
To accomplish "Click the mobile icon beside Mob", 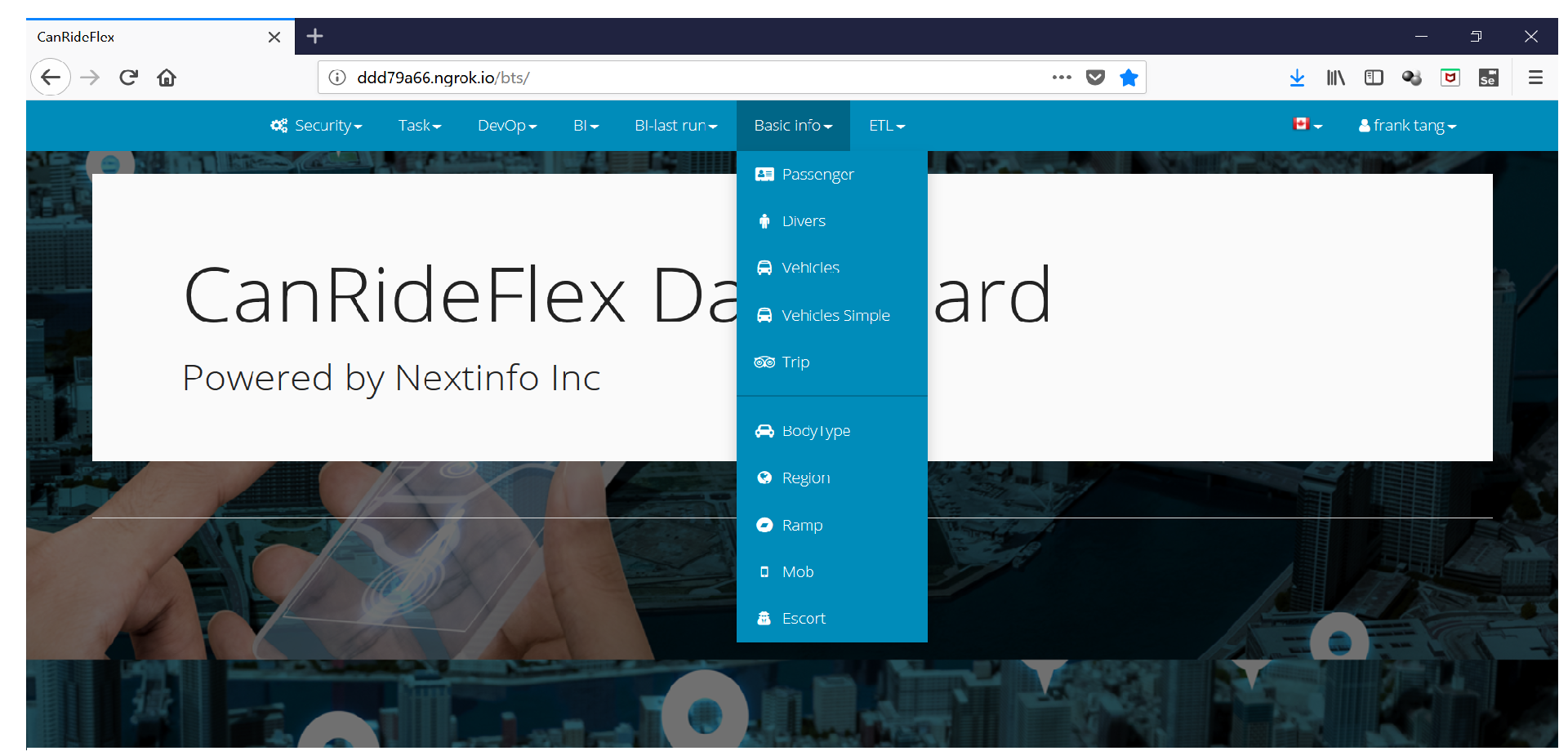I will (x=764, y=571).
